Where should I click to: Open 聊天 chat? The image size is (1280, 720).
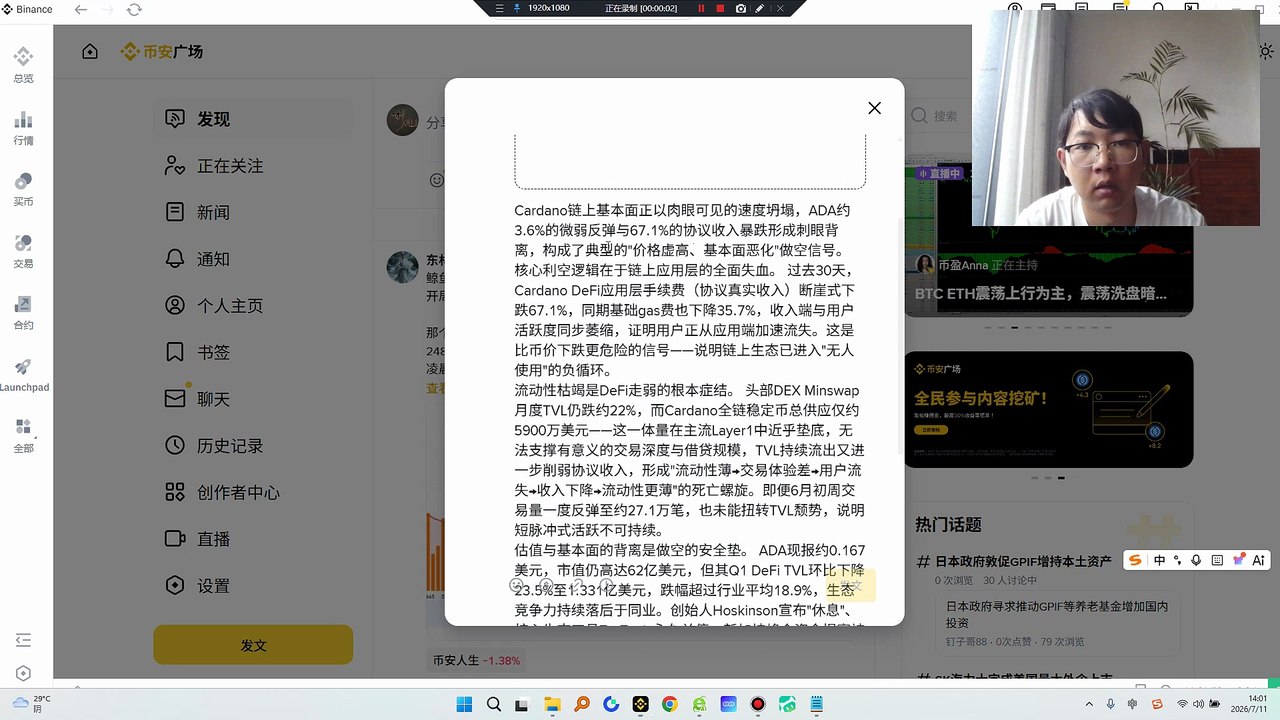(x=253, y=399)
